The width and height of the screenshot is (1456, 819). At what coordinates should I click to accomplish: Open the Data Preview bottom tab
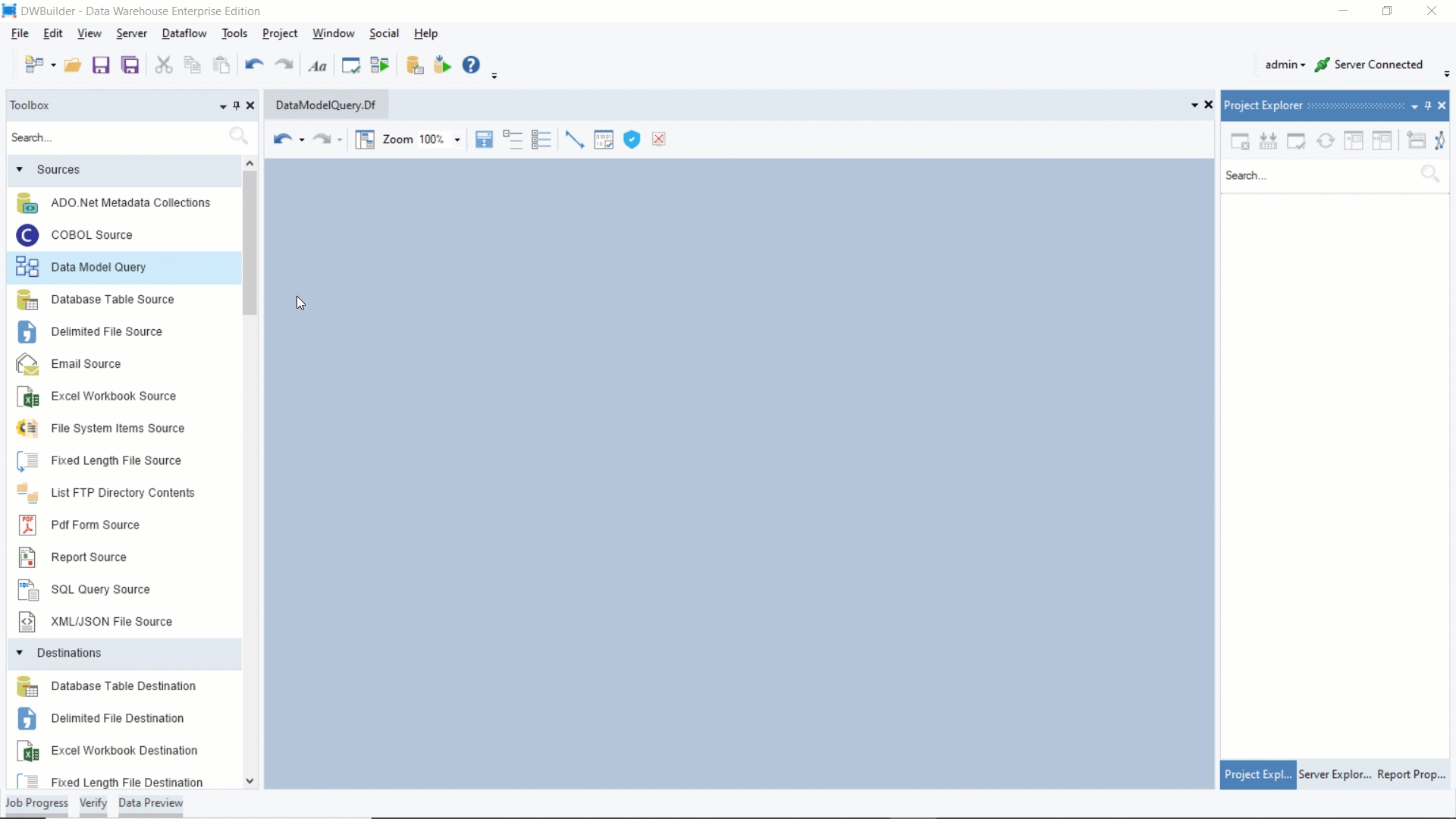pyautogui.click(x=150, y=803)
